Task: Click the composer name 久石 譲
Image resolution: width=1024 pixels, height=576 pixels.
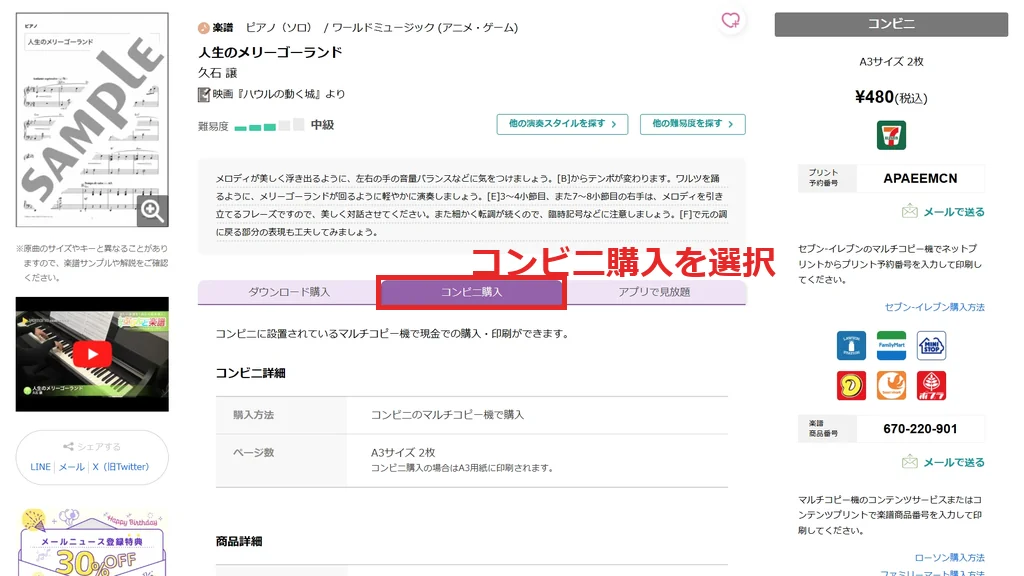Action: tap(217, 73)
